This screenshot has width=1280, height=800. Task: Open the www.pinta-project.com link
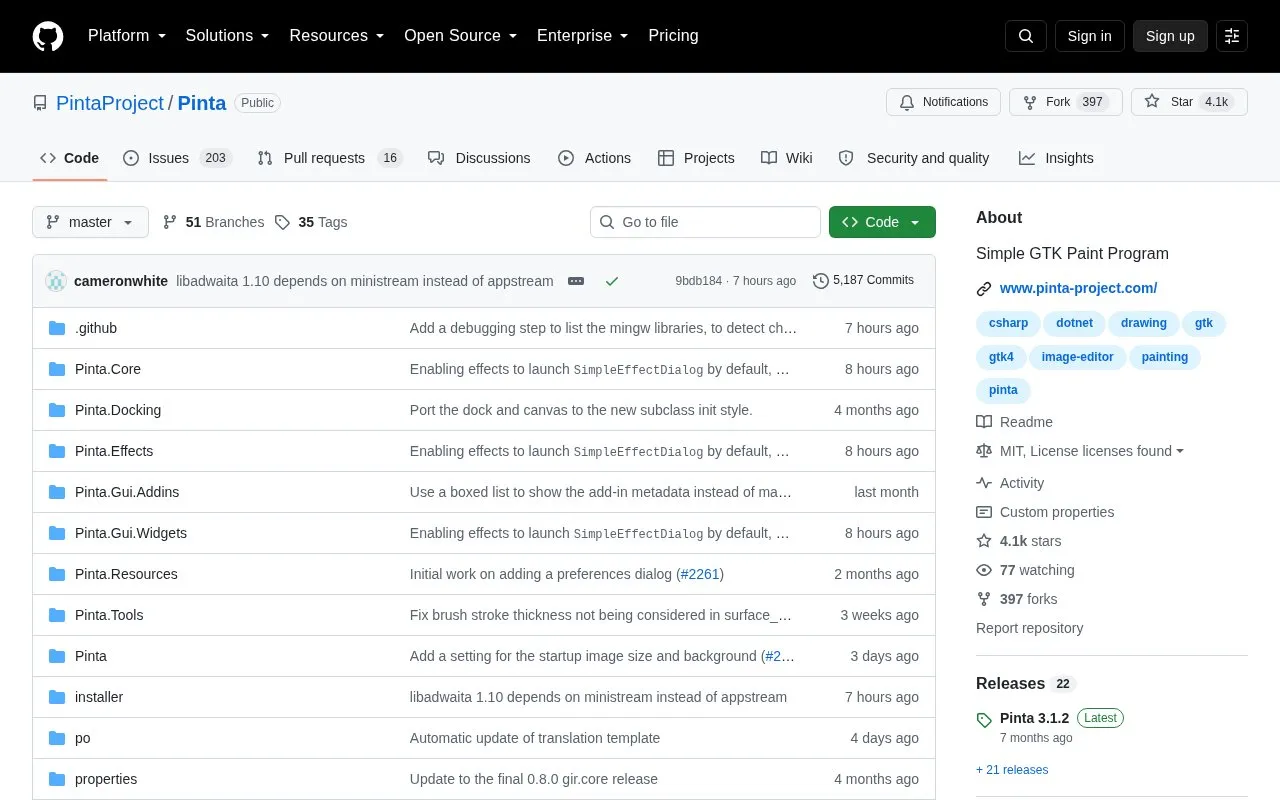[x=1078, y=288]
